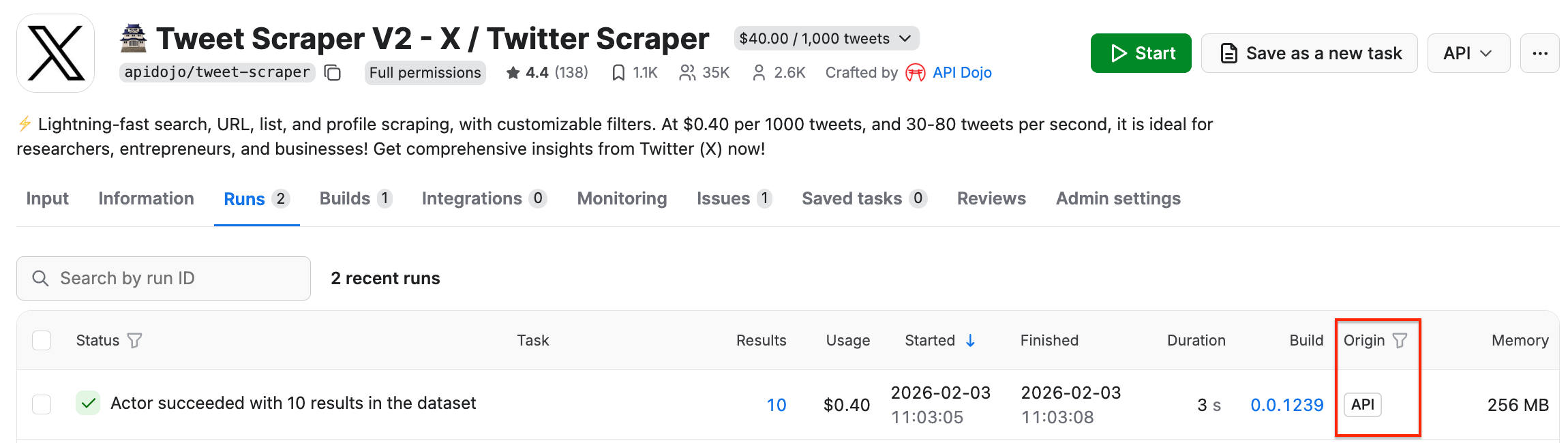Open the API Dojo profile link
Viewport: 1568px width, 443px height.
pos(962,72)
